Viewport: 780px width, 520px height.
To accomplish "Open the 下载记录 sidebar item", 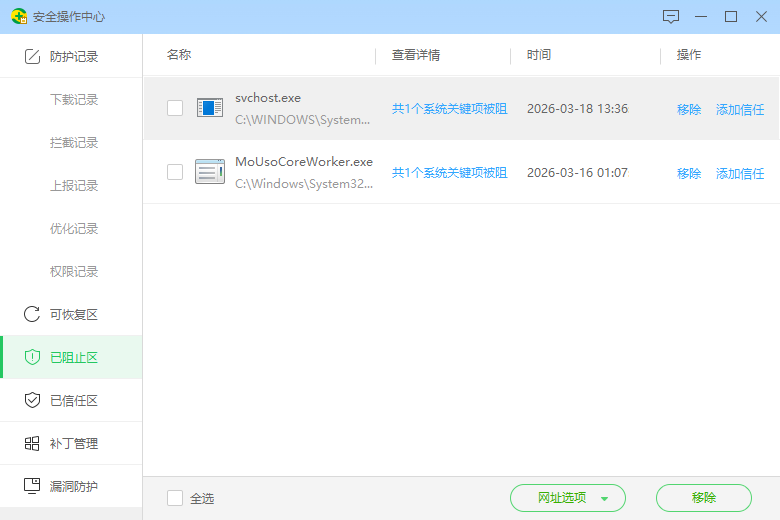I will click(x=74, y=100).
